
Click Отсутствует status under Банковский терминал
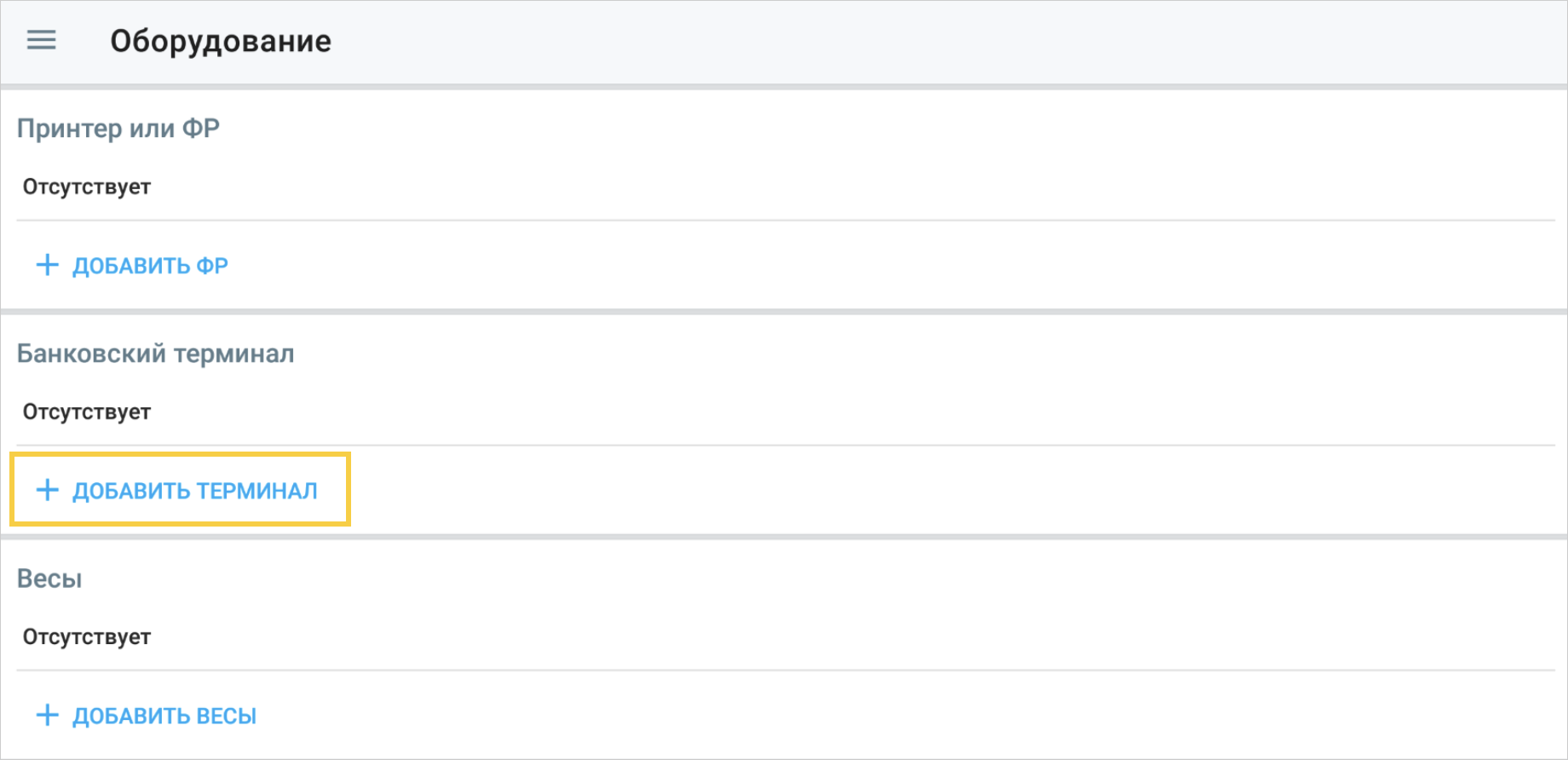point(87,412)
